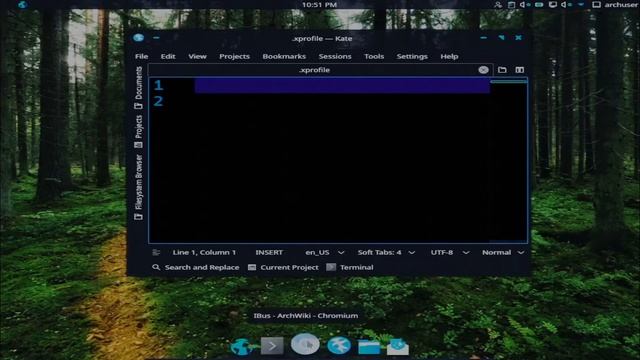Viewport: 640px width, 360px height.
Task: Click the Kate app icon in the title bar
Action: pyautogui.click(x=138, y=38)
